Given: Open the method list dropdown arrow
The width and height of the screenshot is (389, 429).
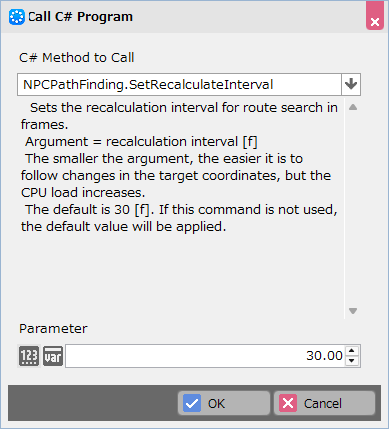Looking at the screenshot, I should tap(351, 85).
